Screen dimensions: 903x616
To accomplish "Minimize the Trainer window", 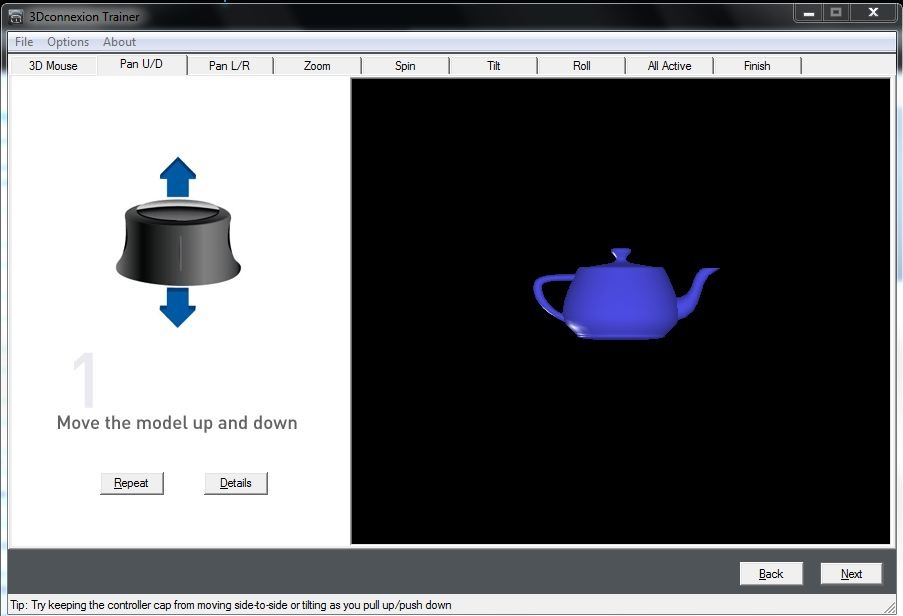I will tap(809, 13).
